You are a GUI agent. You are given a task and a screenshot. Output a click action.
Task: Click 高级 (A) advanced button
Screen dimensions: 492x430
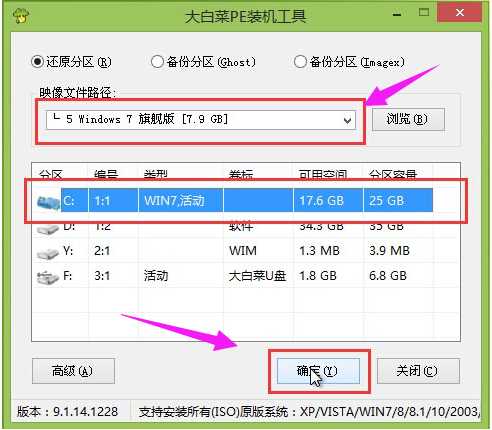pyautogui.click(x=73, y=371)
